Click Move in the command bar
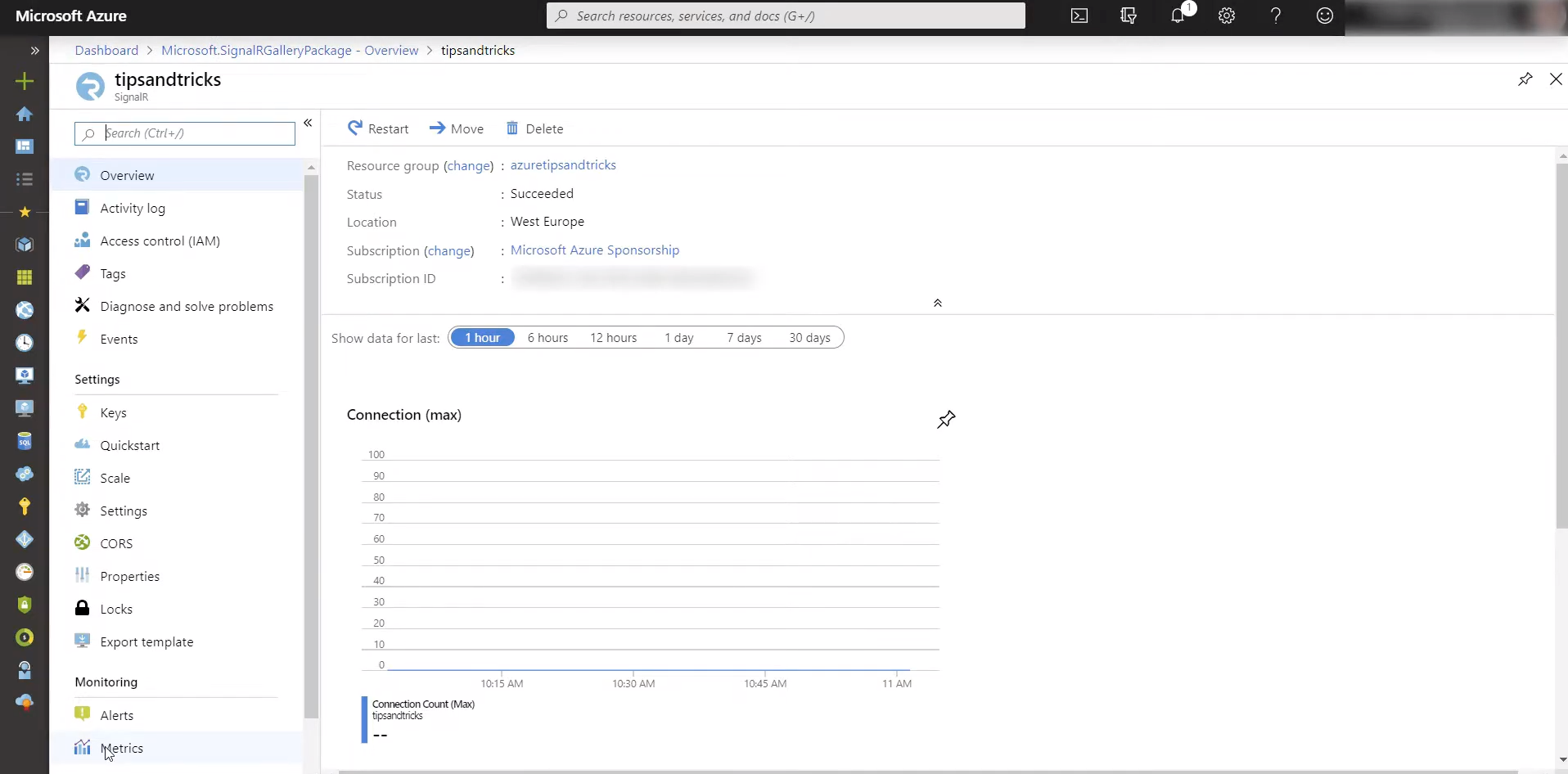The image size is (1568, 774). click(457, 128)
